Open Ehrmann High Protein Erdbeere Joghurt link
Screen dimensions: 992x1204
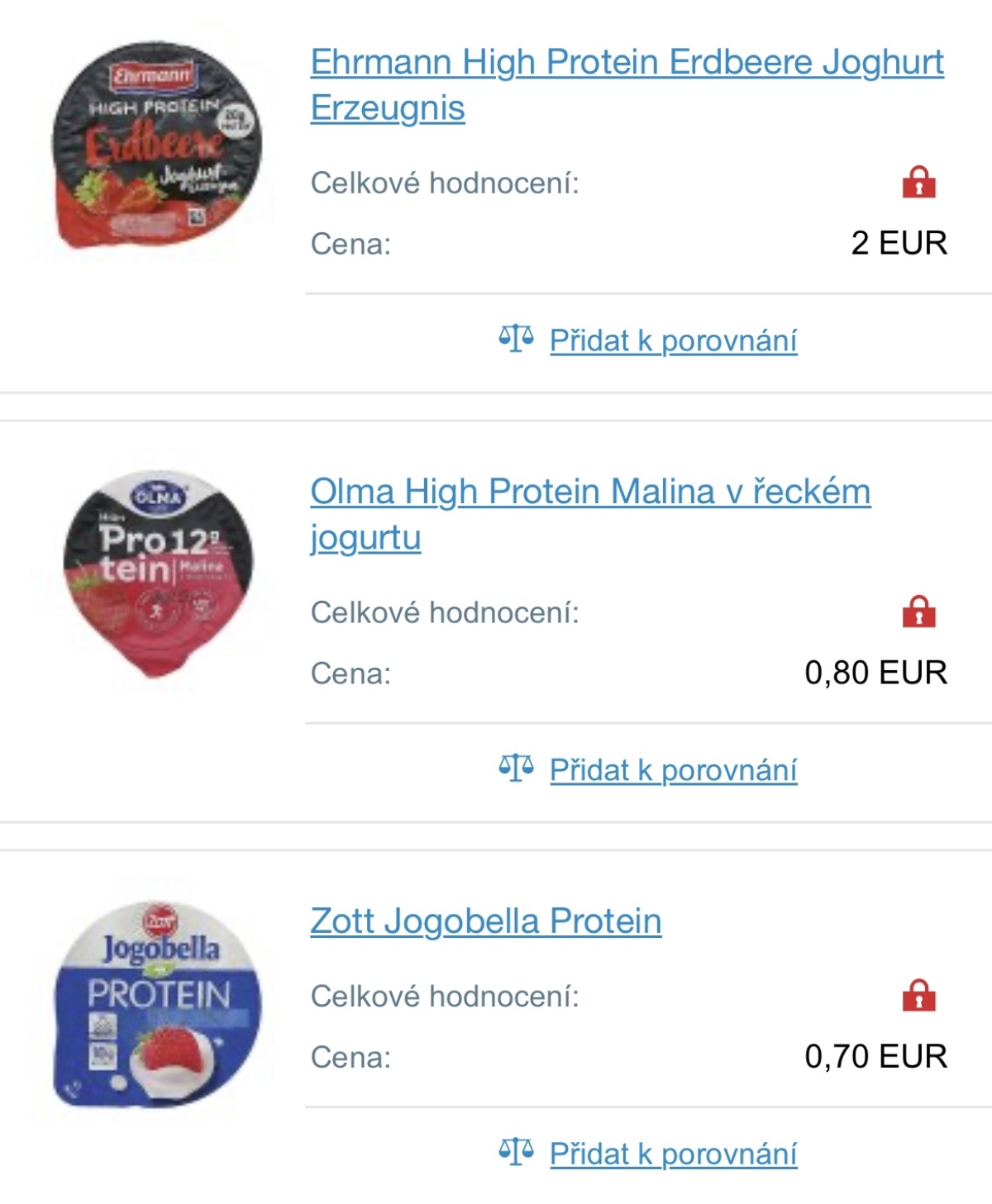[x=627, y=85]
